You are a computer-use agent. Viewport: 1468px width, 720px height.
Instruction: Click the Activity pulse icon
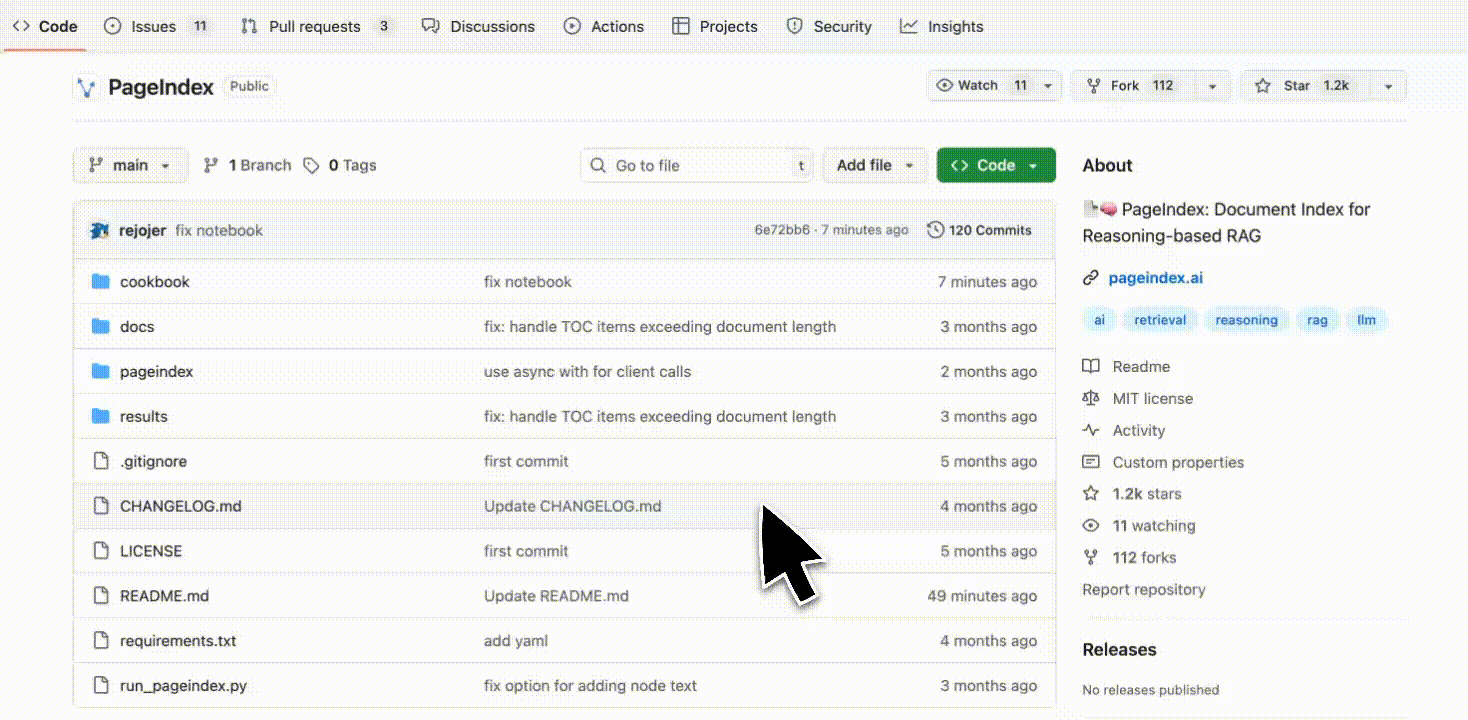click(x=1091, y=430)
